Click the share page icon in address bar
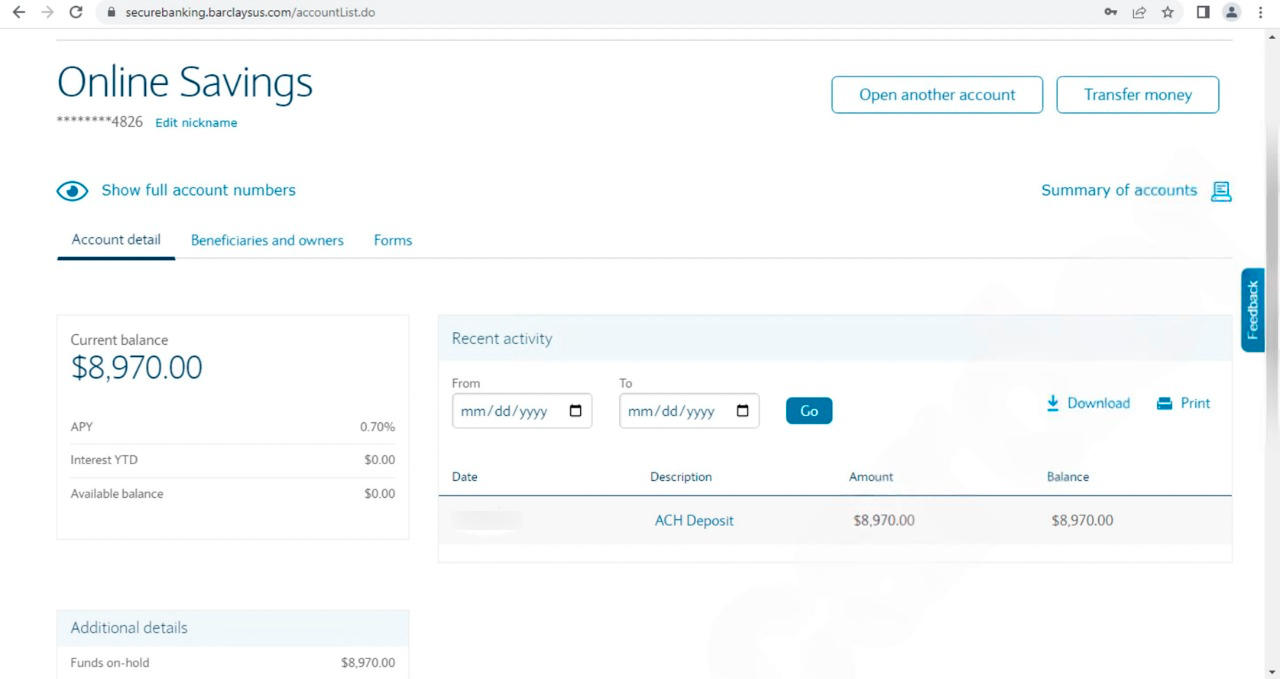The image size is (1280, 679). (x=1139, y=12)
